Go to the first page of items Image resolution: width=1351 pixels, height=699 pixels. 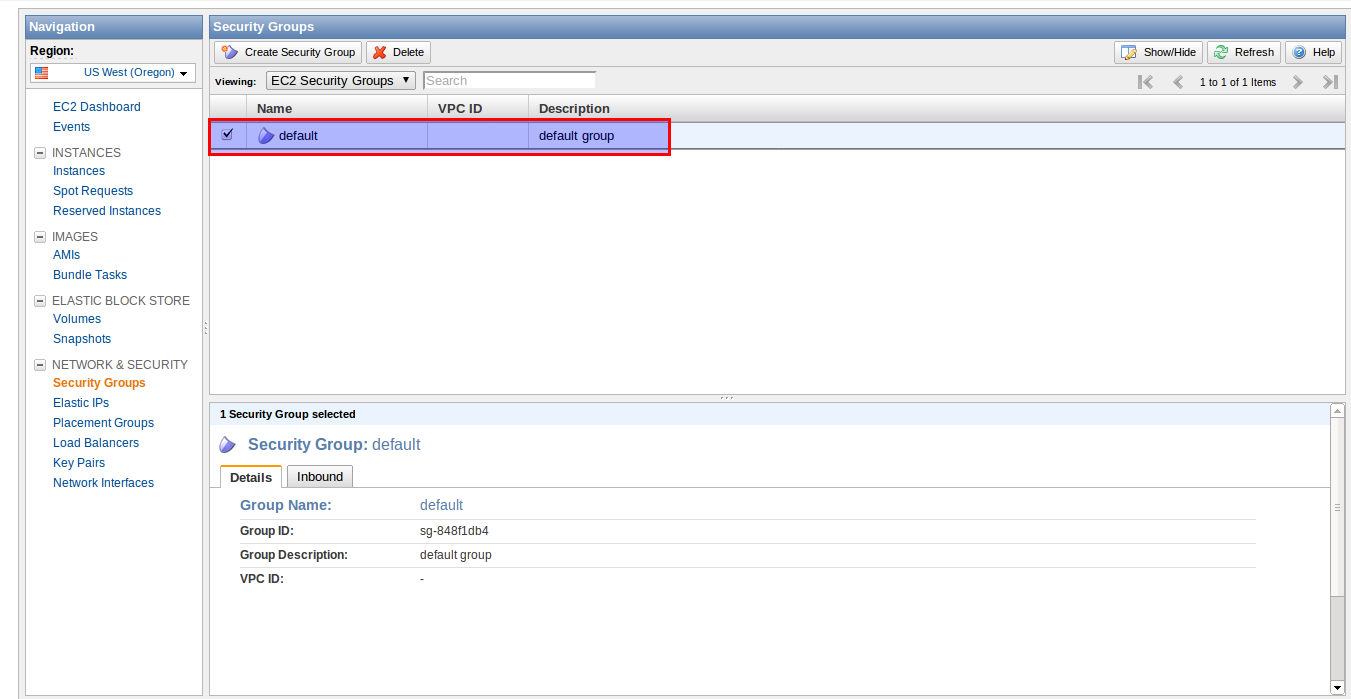click(1146, 82)
